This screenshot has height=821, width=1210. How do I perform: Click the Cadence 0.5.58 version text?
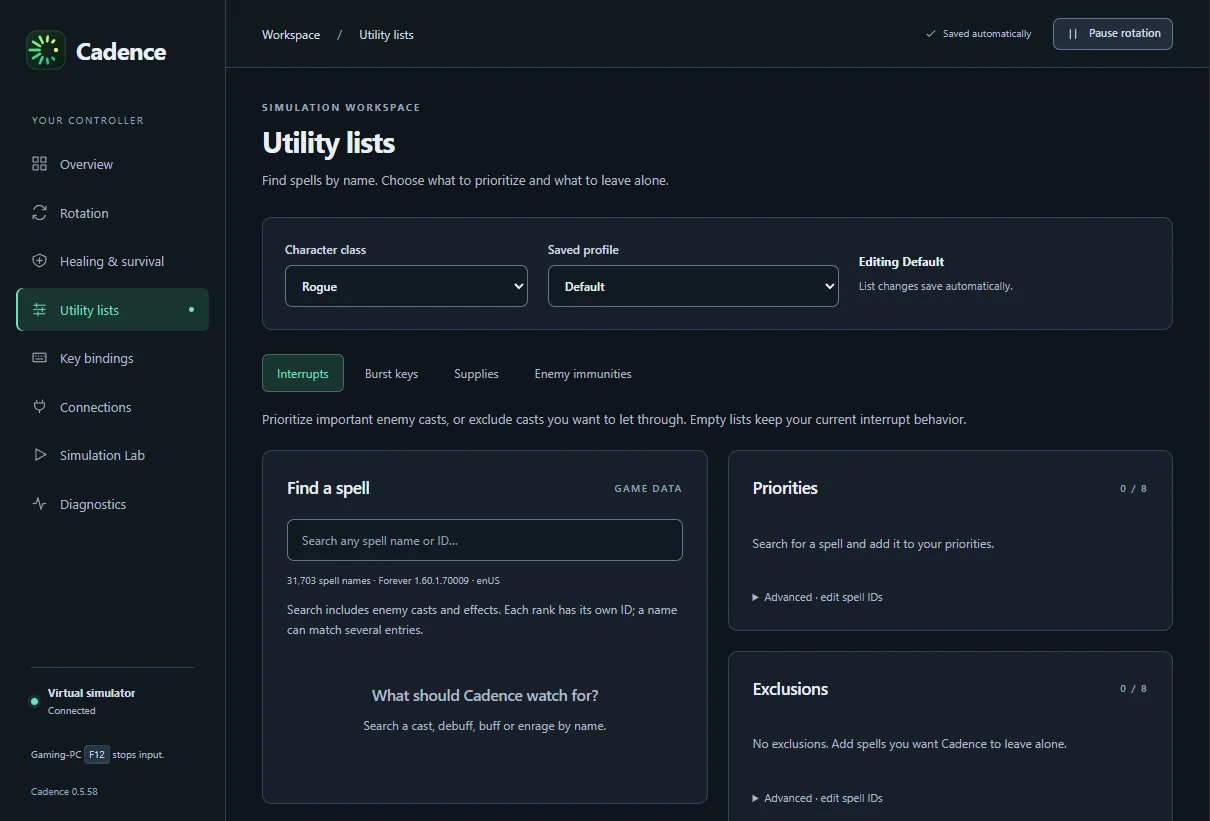(x=64, y=792)
